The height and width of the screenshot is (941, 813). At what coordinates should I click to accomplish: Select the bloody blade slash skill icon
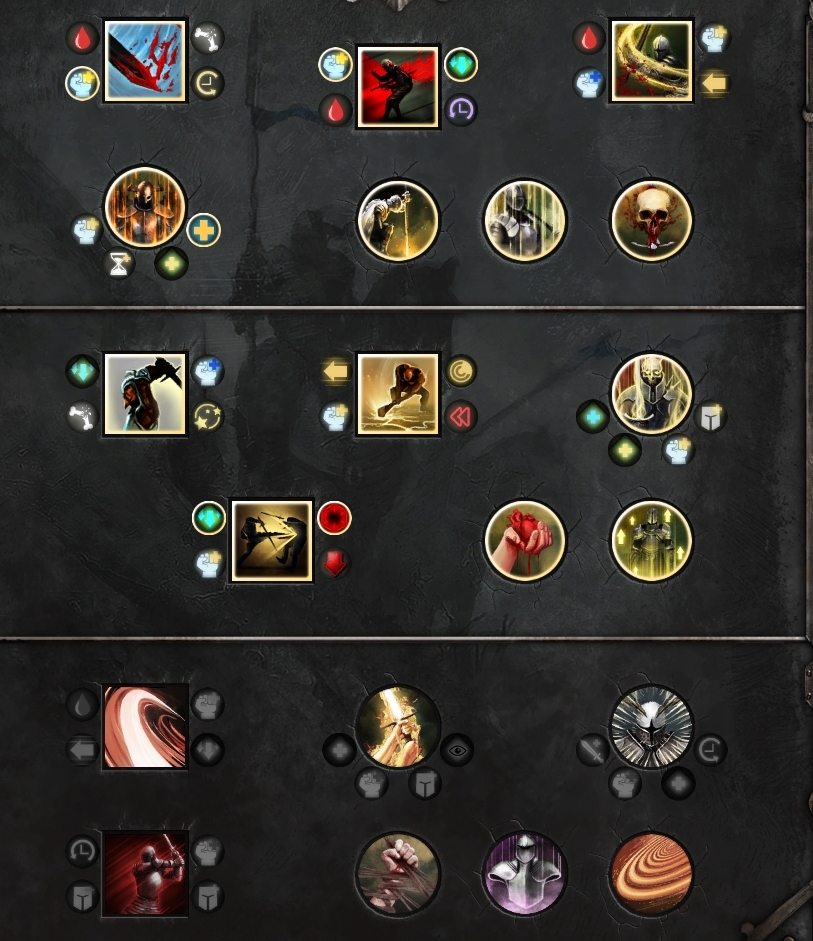point(145,61)
